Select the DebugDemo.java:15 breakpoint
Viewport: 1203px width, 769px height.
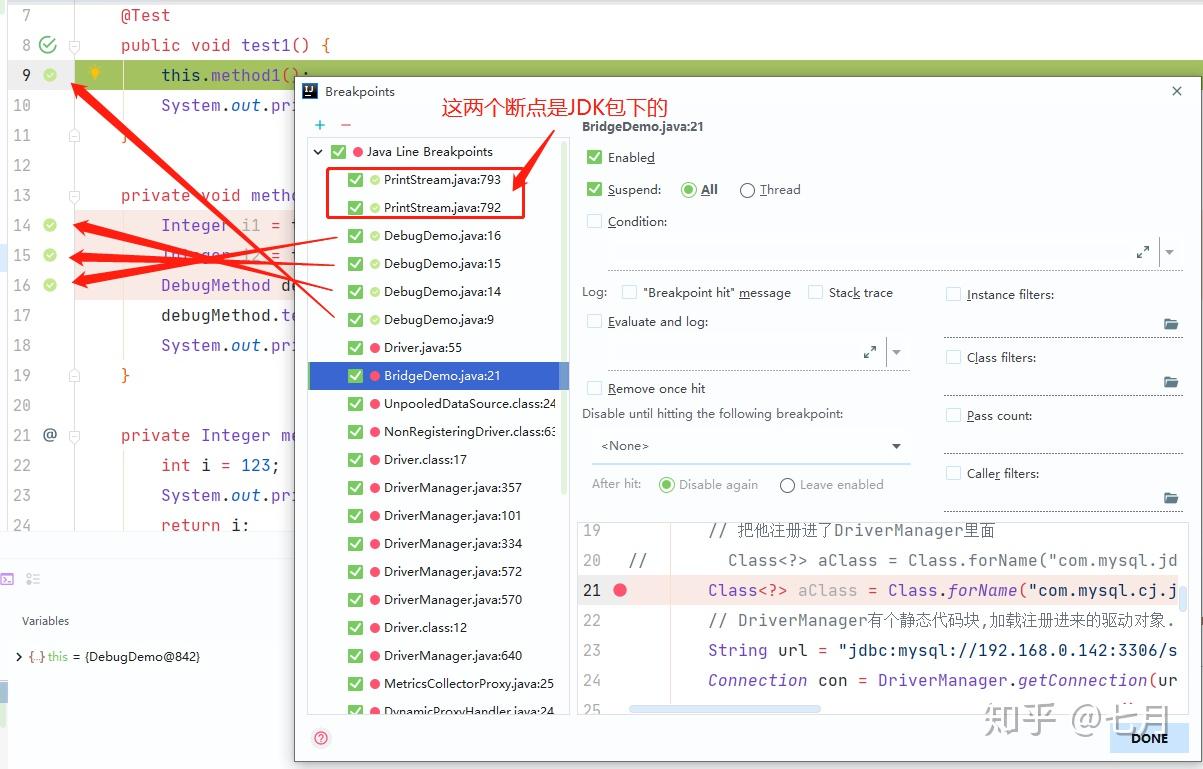442,264
